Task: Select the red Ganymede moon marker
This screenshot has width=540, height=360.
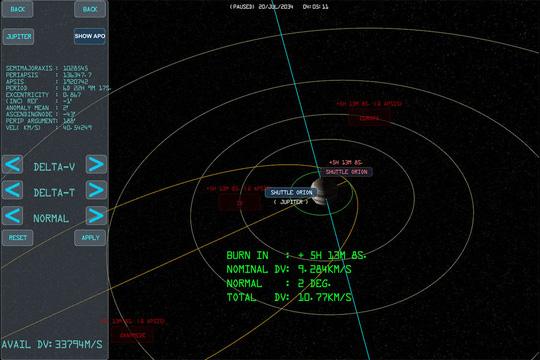Action: 133,335
